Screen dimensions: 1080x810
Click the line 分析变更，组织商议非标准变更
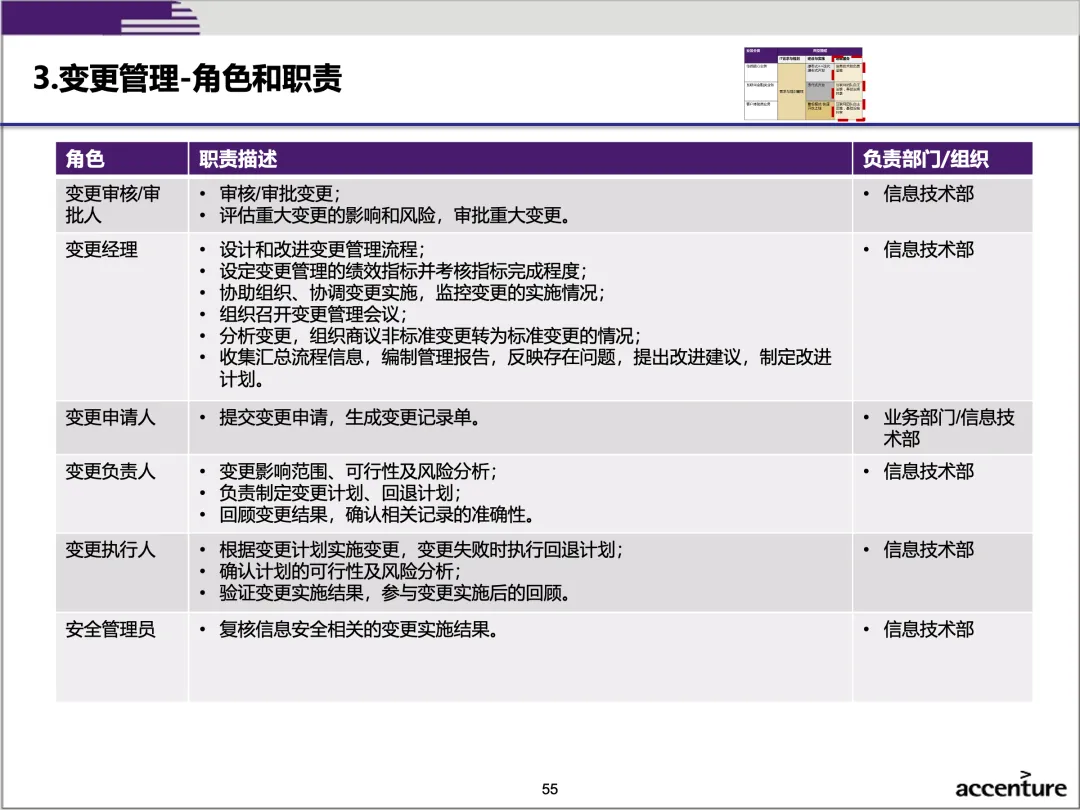point(430,335)
